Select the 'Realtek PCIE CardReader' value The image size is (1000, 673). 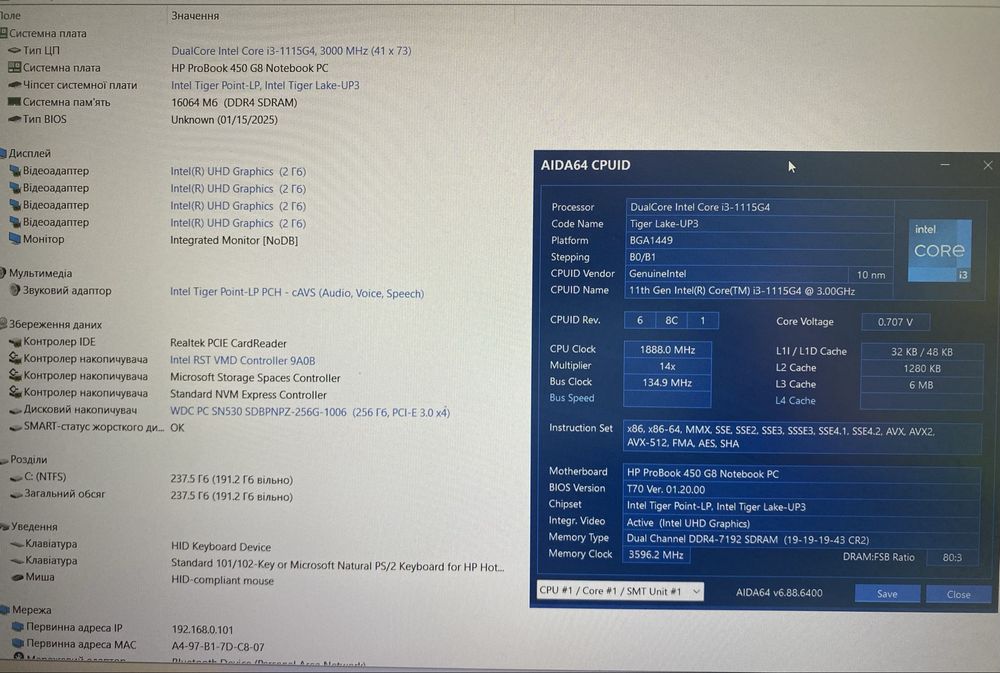(x=228, y=343)
